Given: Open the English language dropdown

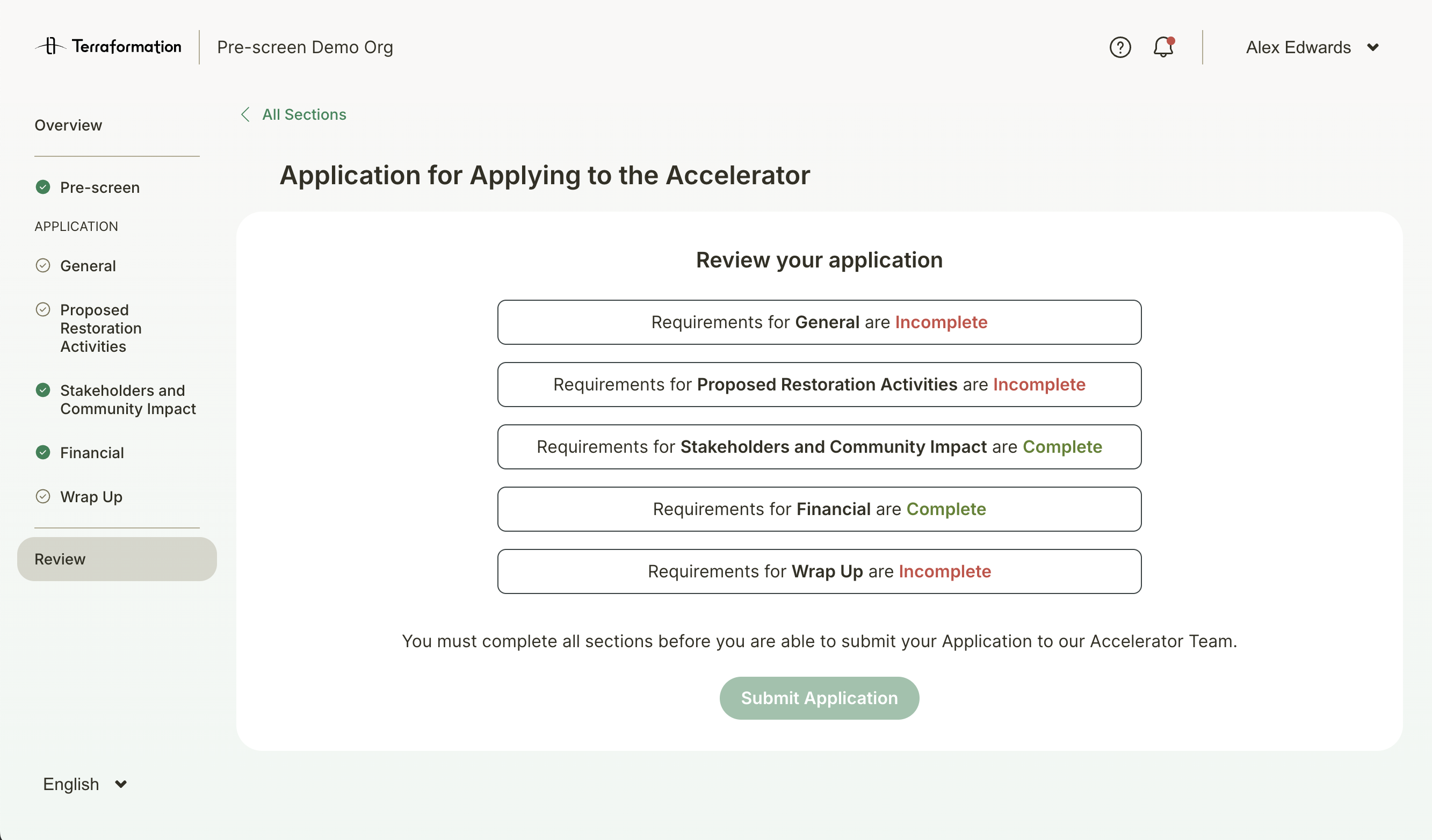Looking at the screenshot, I should [84, 784].
